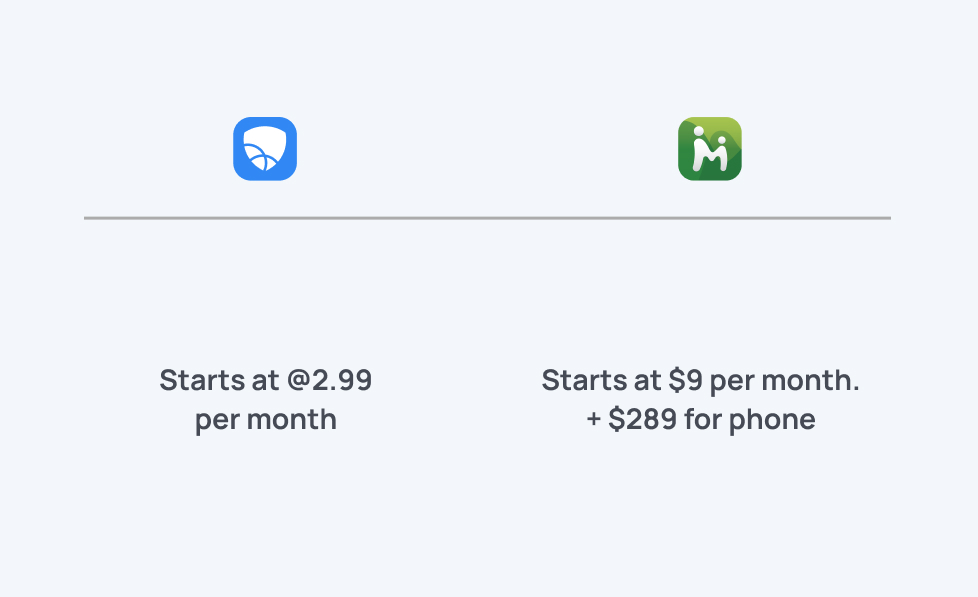The image size is (978, 597).
Task: Click the plus sign before "$289"
Action: [593, 419]
